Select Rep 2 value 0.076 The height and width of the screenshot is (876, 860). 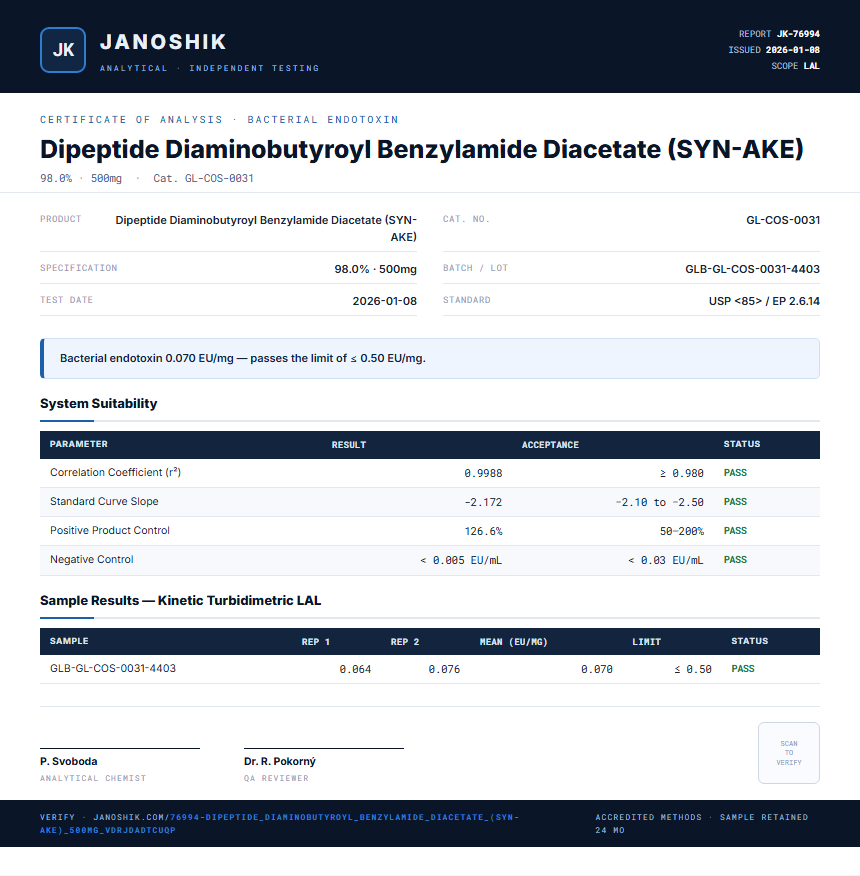(x=444, y=669)
